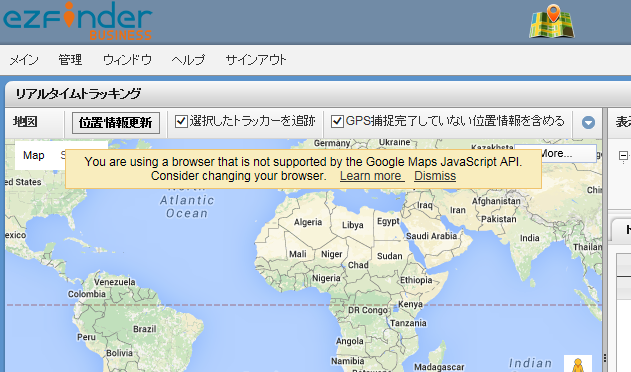
Task: Click the サインアウト menu item
Action: pos(256,60)
